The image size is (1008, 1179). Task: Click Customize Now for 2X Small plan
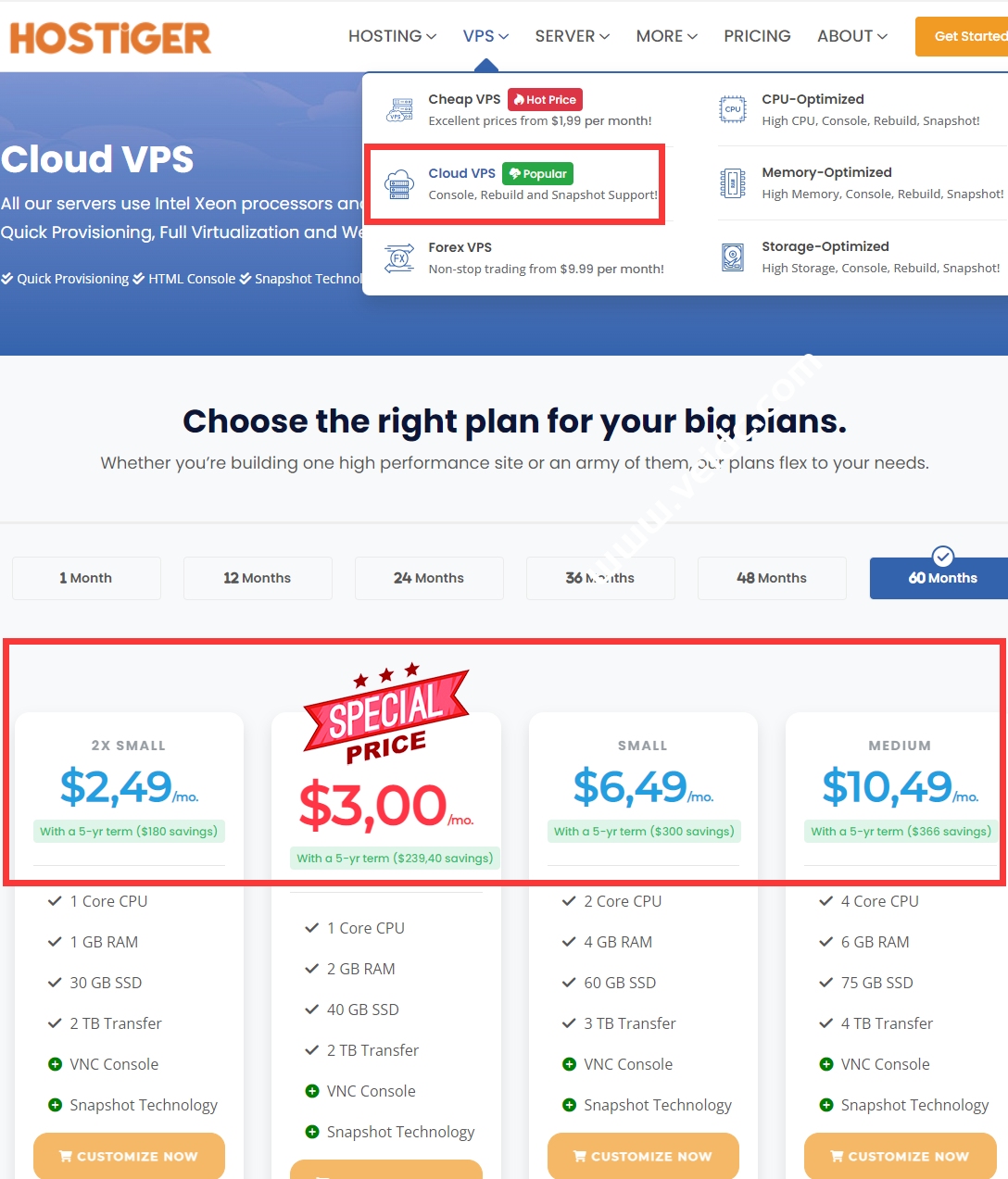point(129,1156)
